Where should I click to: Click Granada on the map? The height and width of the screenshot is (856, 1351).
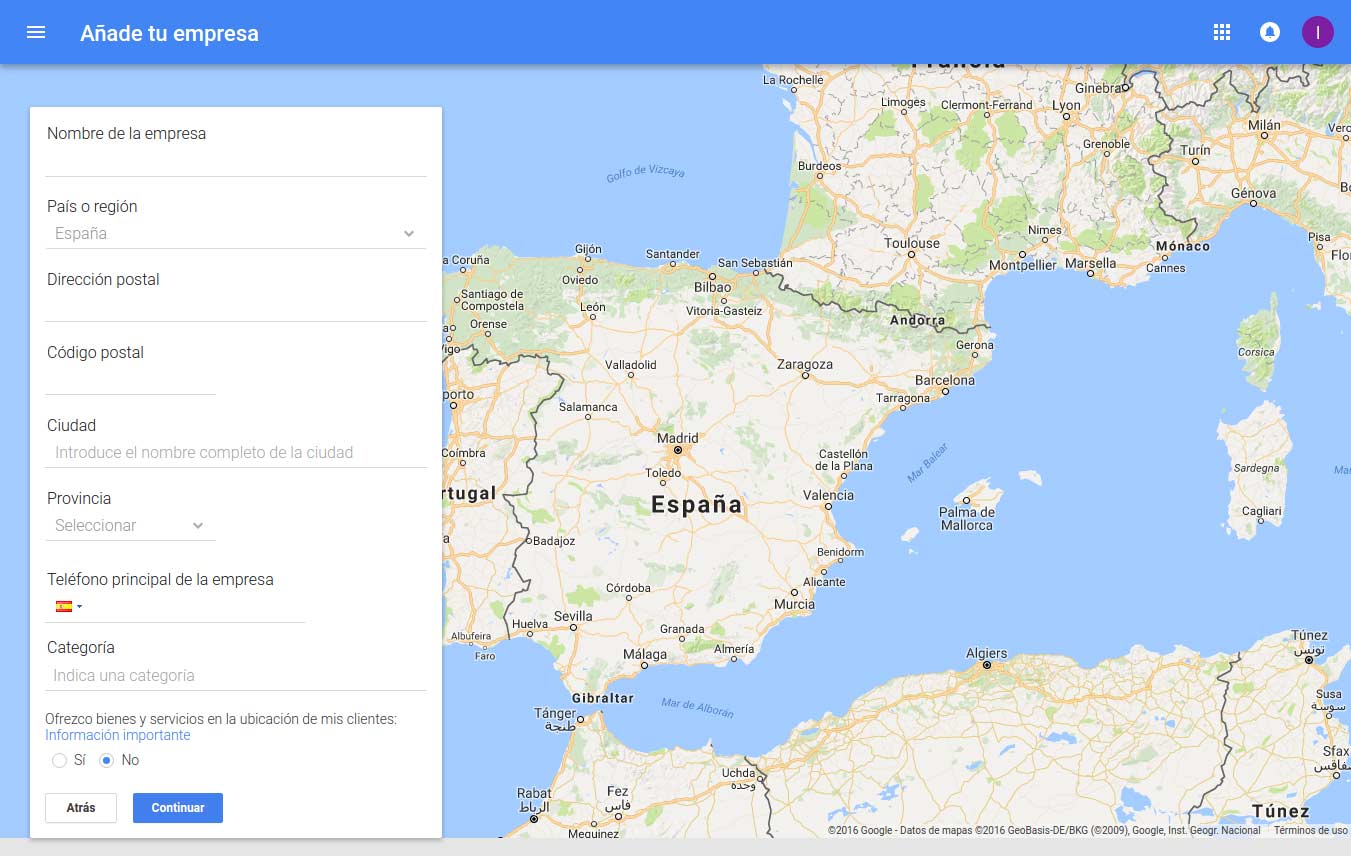682,629
